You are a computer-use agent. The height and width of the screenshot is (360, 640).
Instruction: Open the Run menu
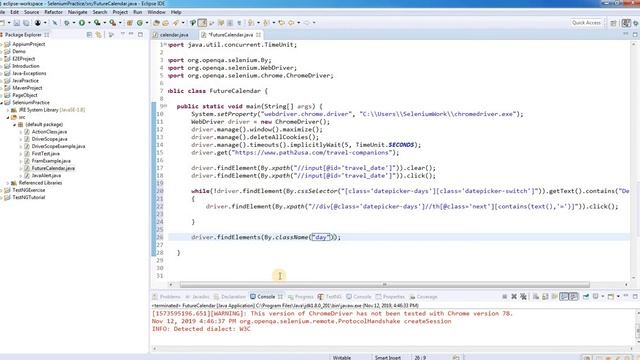pyautogui.click(x=138, y=12)
